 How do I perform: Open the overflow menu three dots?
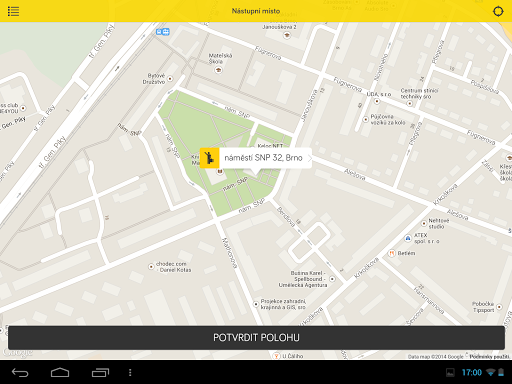tap(130, 372)
